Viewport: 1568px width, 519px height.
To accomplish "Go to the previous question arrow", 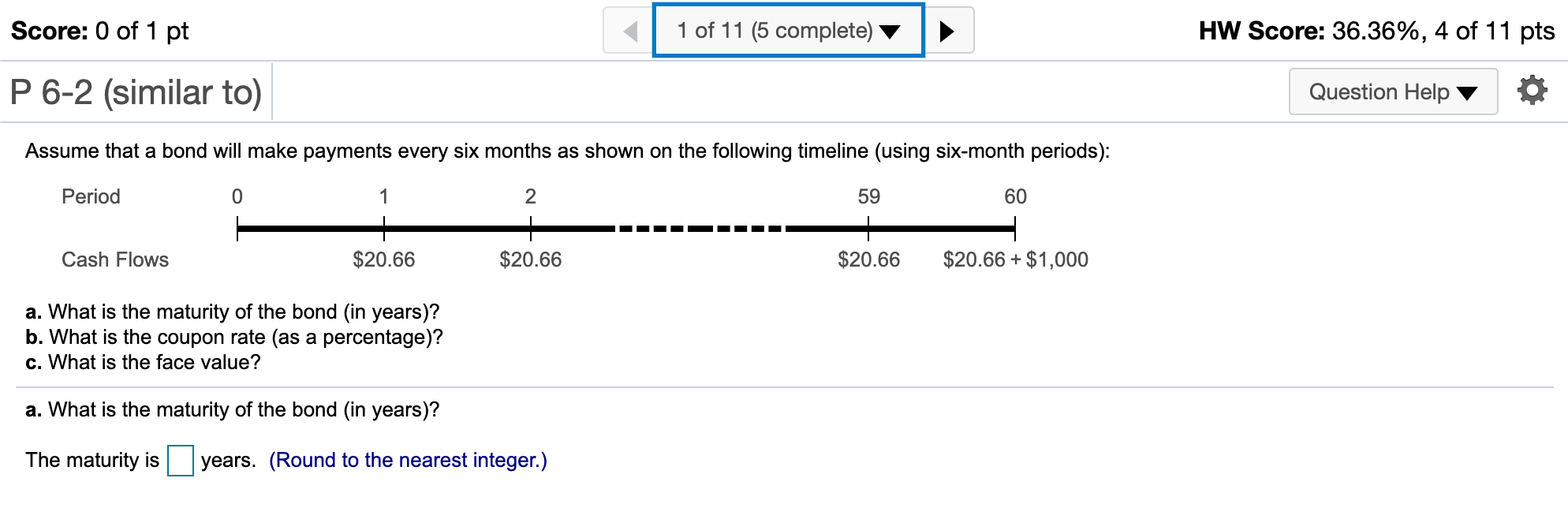I will 629,31.
